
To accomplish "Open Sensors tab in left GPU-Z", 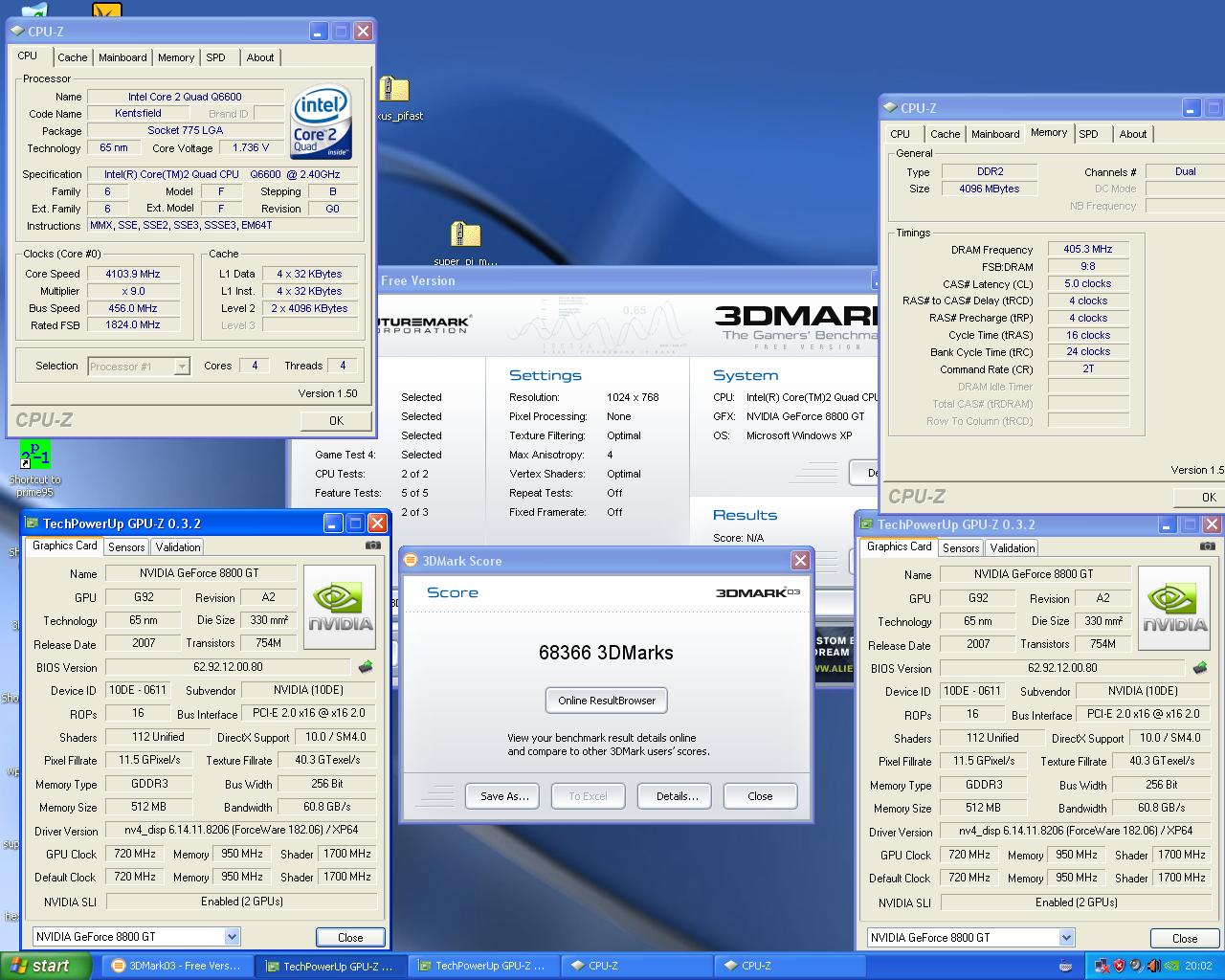I will coord(126,547).
